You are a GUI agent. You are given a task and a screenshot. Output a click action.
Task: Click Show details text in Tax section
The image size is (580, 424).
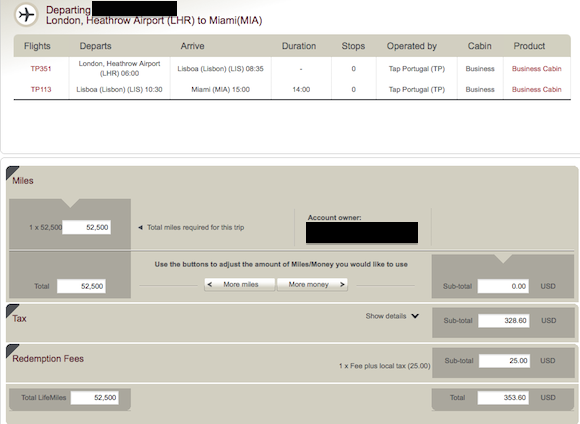click(x=386, y=316)
